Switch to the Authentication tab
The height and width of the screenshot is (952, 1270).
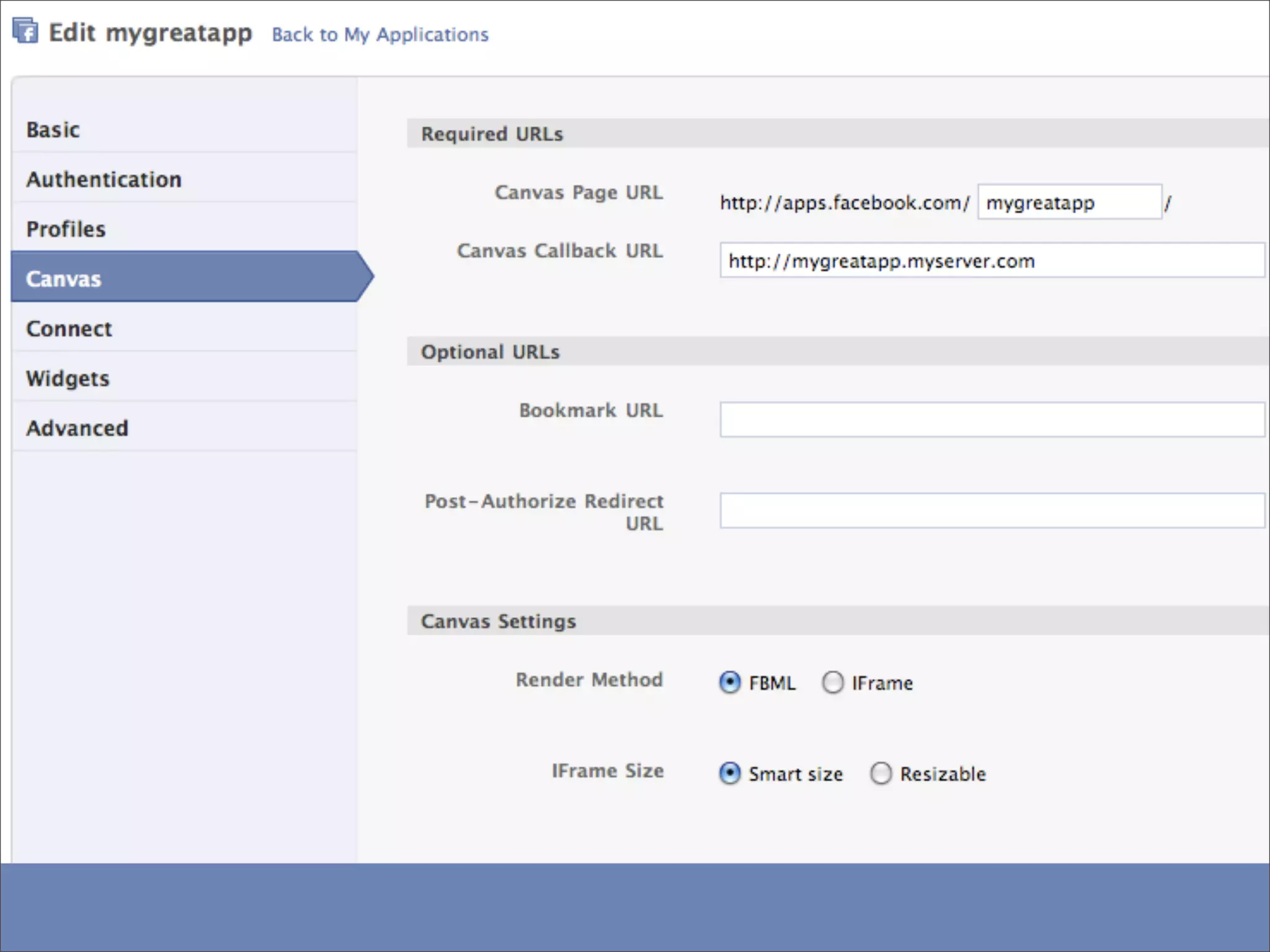coord(104,180)
